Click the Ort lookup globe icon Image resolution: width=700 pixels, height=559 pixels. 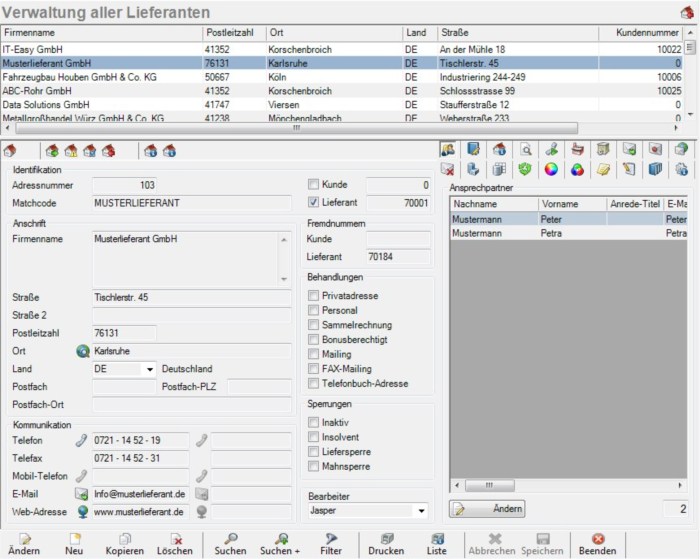coord(83,351)
